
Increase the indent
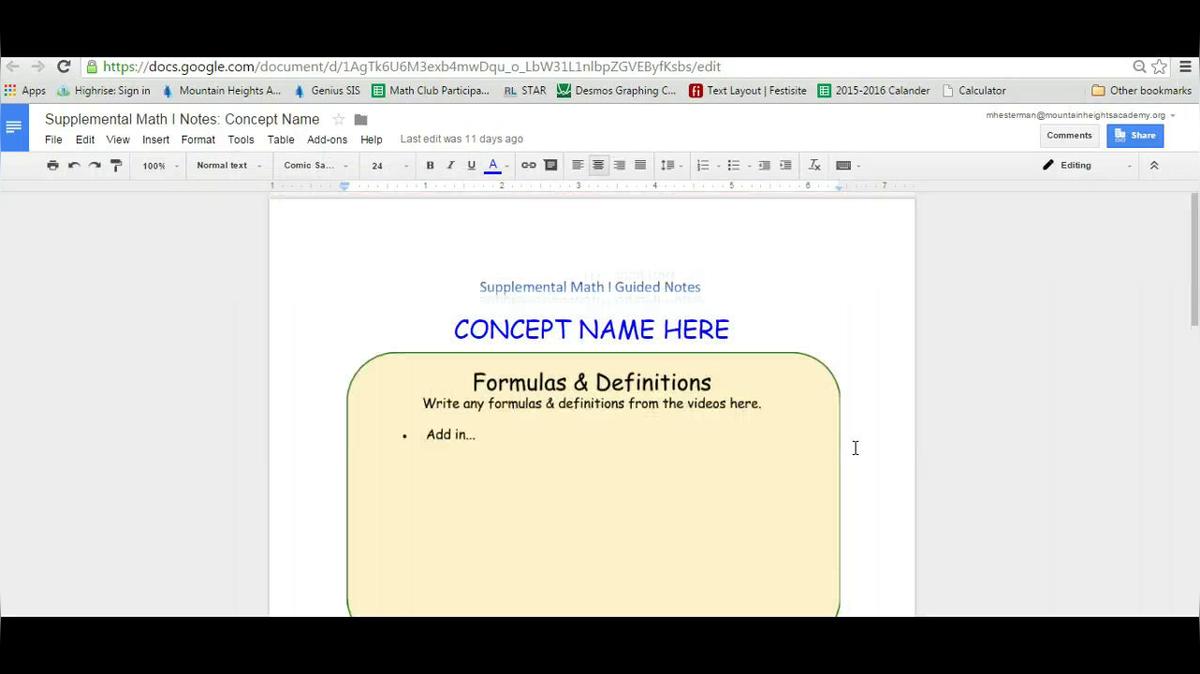pos(785,165)
